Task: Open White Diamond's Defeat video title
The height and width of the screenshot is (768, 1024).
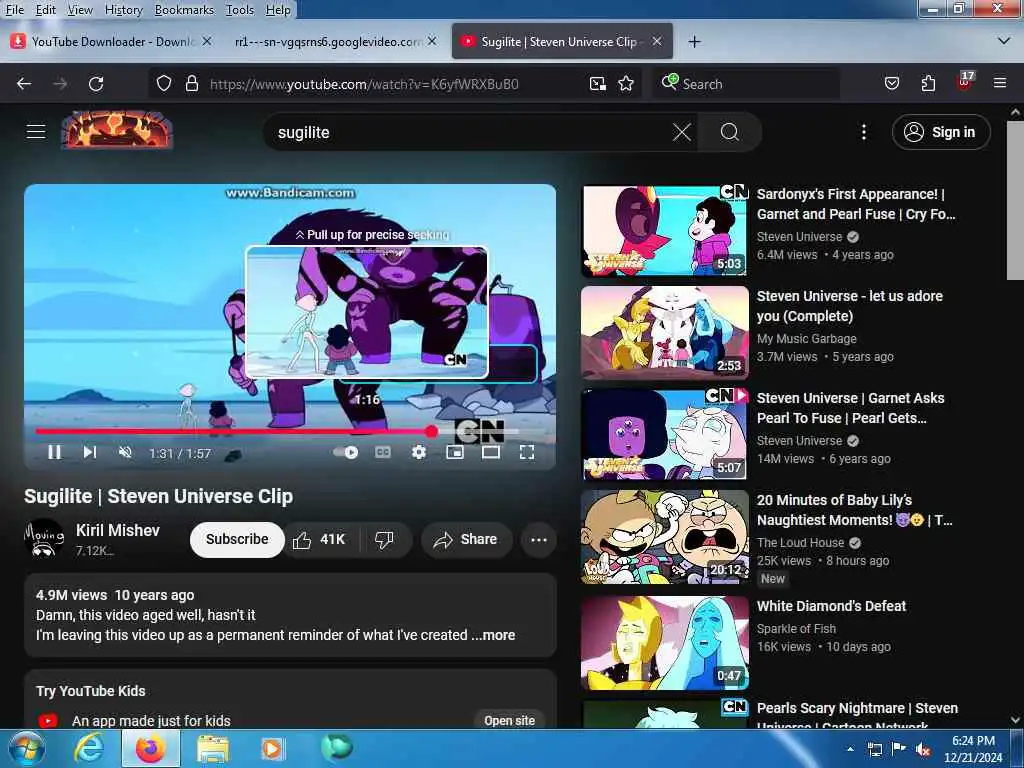Action: [831, 606]
